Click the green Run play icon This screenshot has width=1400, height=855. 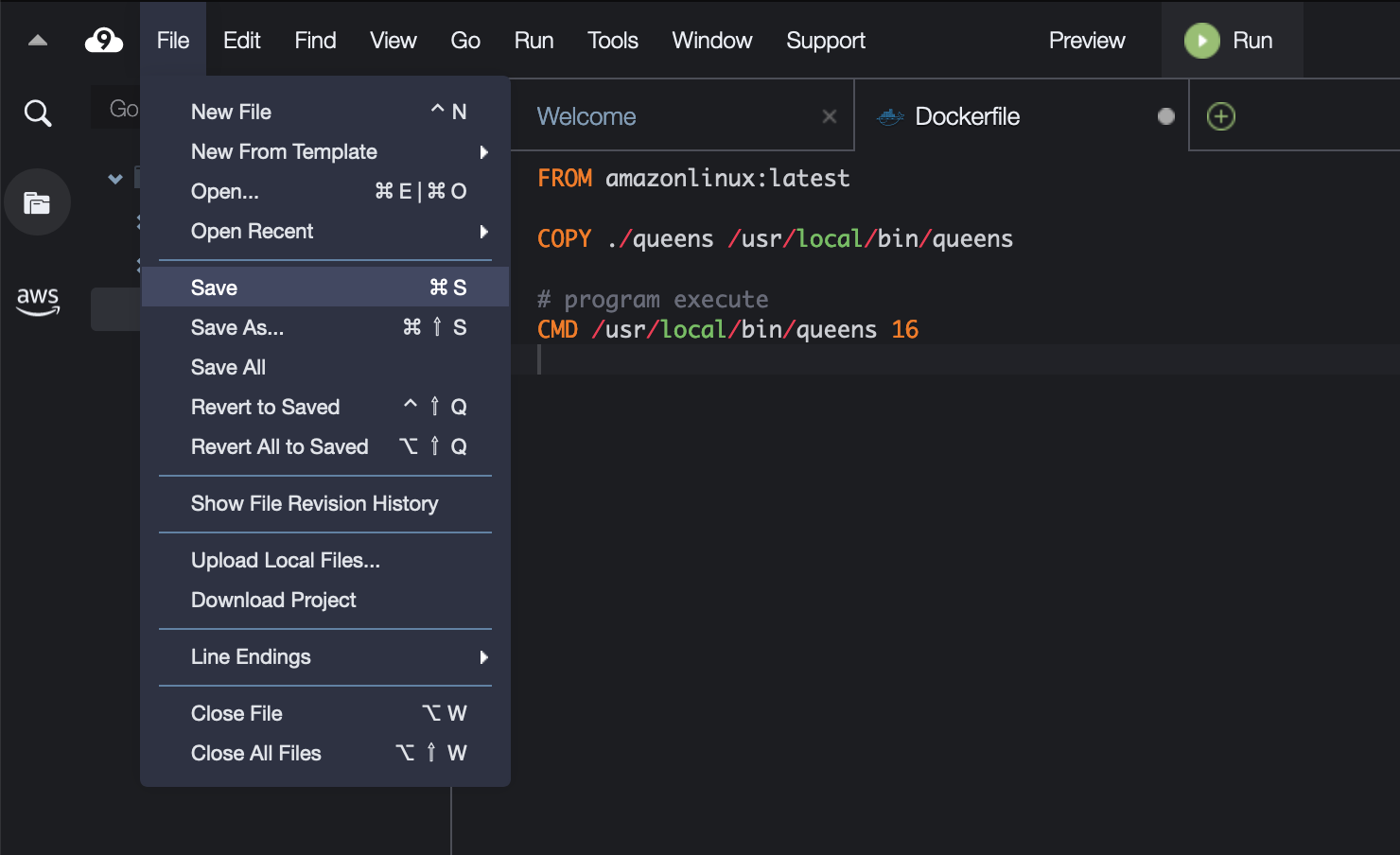coord(1201,41)
